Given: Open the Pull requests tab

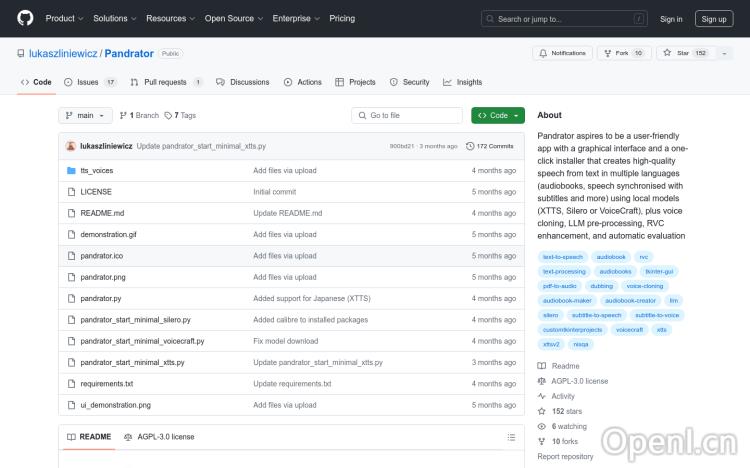Looking at the screenshot, I should click(166, 82).
